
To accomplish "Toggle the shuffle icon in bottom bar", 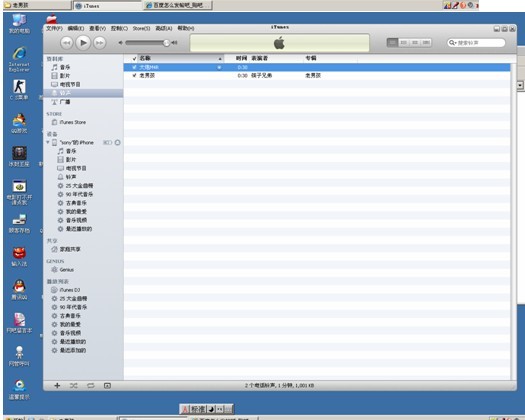I will pos(74,386).
